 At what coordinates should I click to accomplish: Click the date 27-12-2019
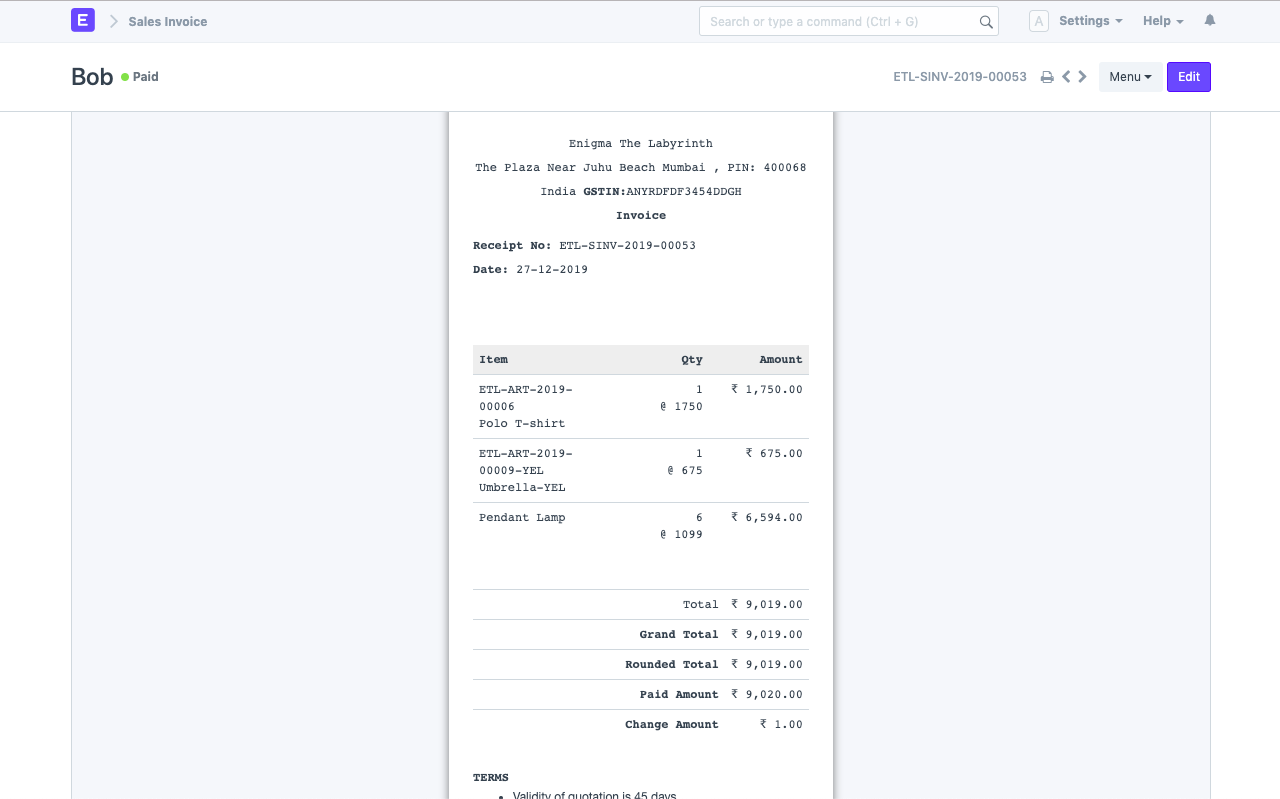[x=552, y=270]
